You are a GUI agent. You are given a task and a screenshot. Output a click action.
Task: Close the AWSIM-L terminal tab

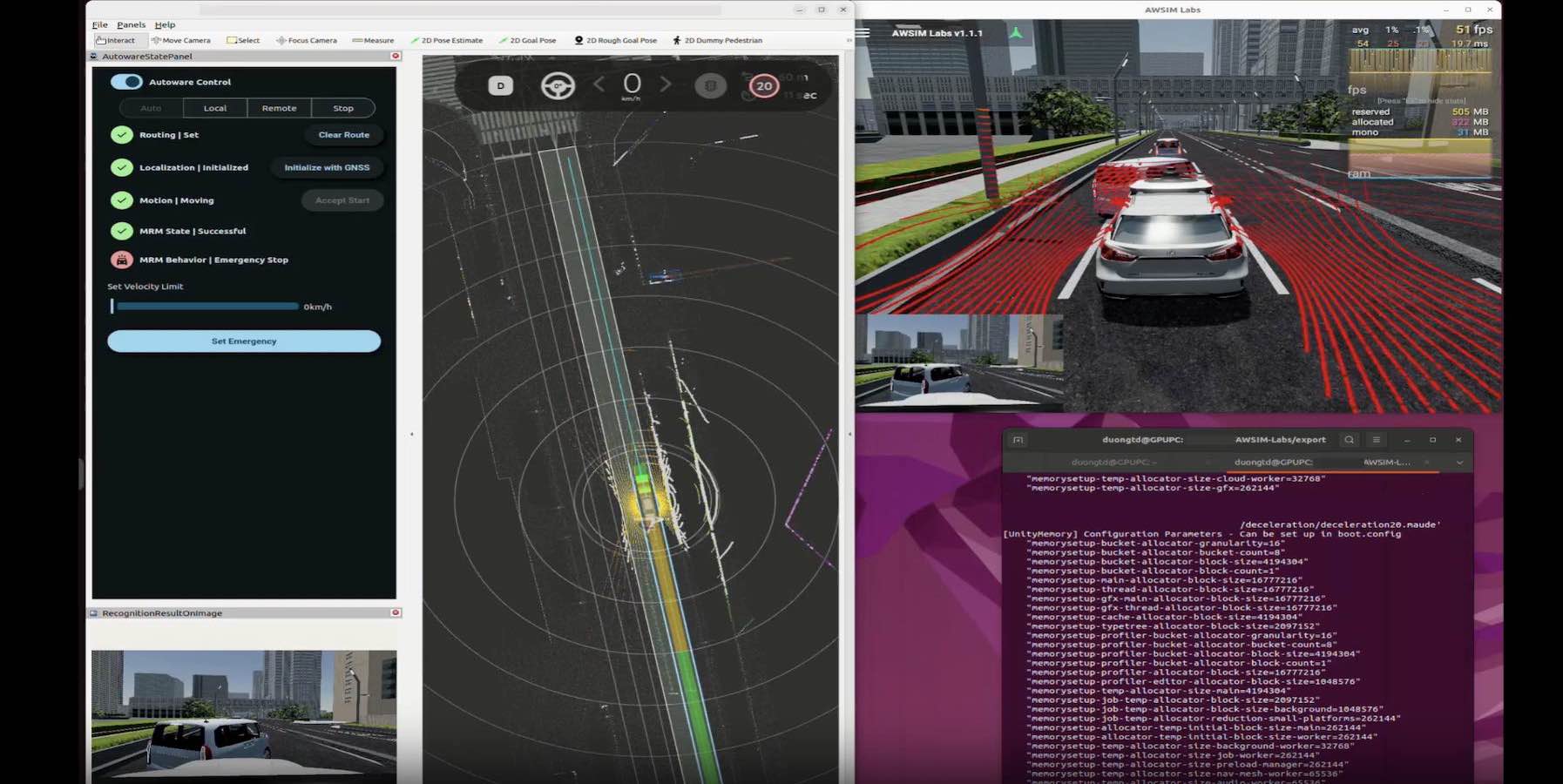[1427, 462]
